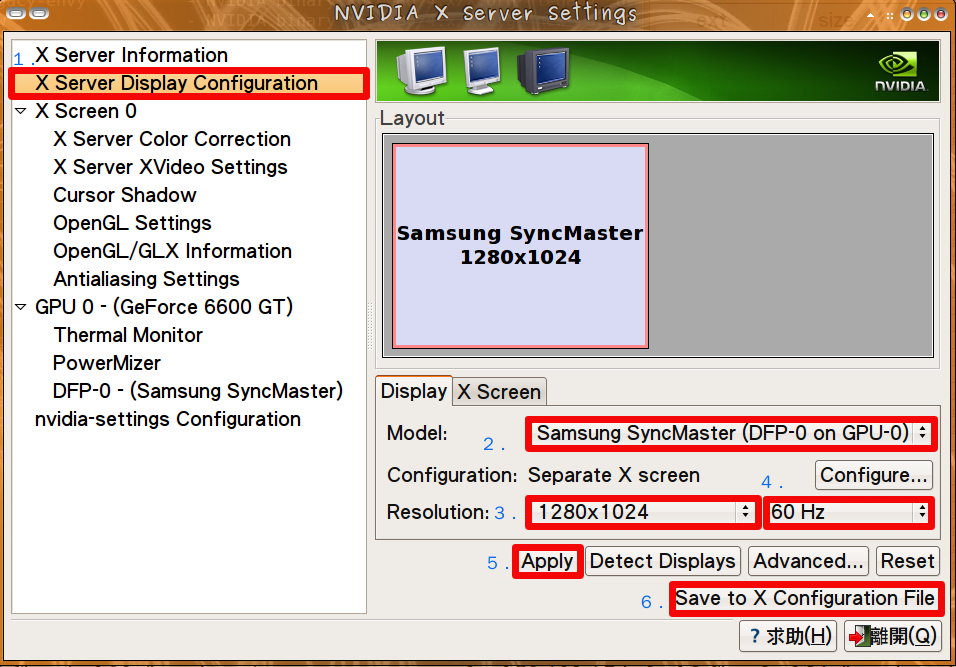The width and height of the screenshot is (956, 667).
Task: Click the NVIDIA logo in banner
Action: click(901, 73)
